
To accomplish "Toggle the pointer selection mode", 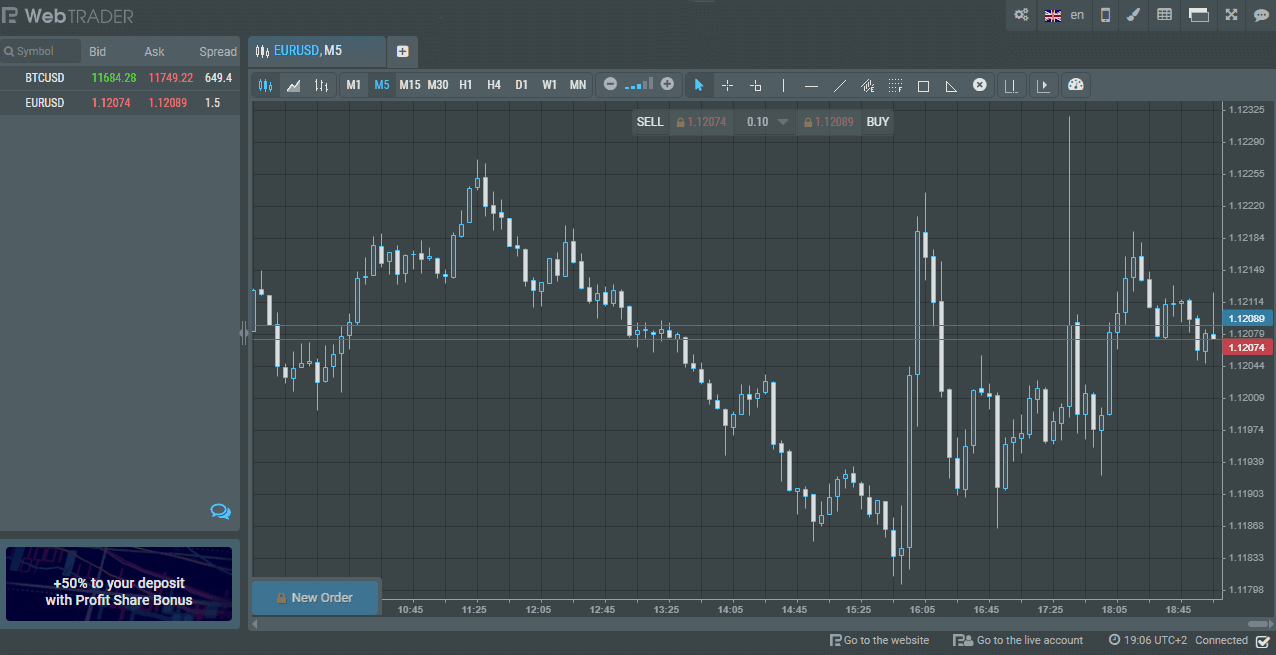I will 698,85.
